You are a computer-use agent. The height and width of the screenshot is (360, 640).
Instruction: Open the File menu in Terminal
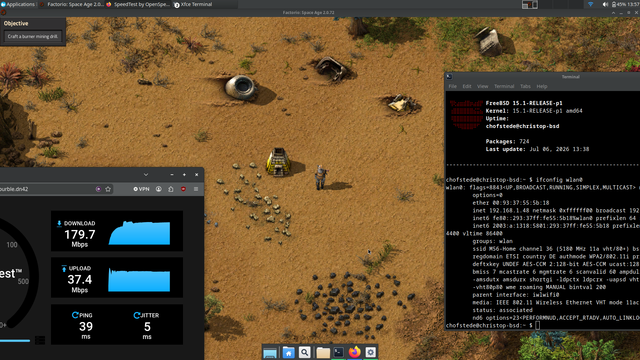452,86
